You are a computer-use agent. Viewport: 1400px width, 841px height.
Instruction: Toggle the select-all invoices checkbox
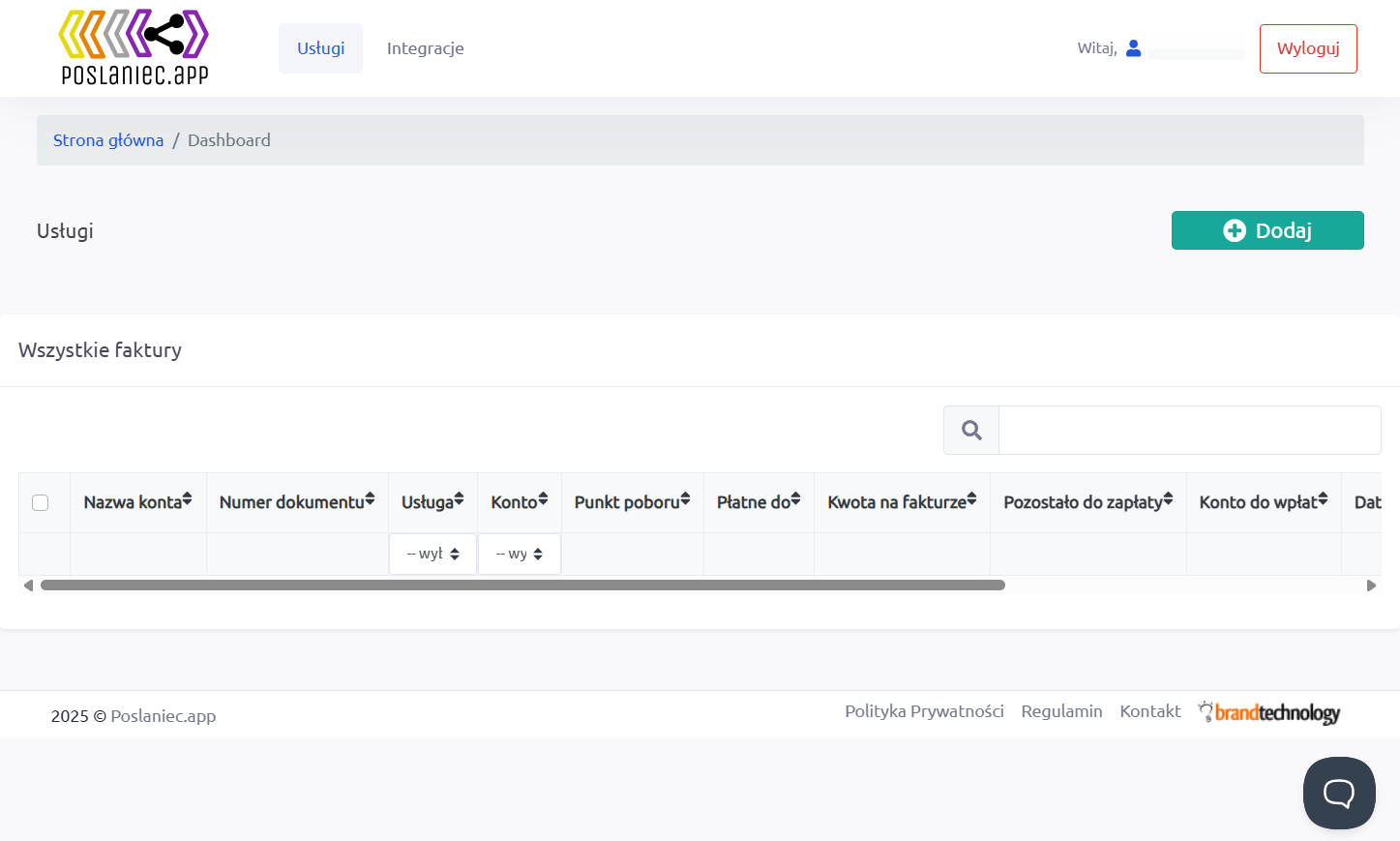(x=41, y=502)
